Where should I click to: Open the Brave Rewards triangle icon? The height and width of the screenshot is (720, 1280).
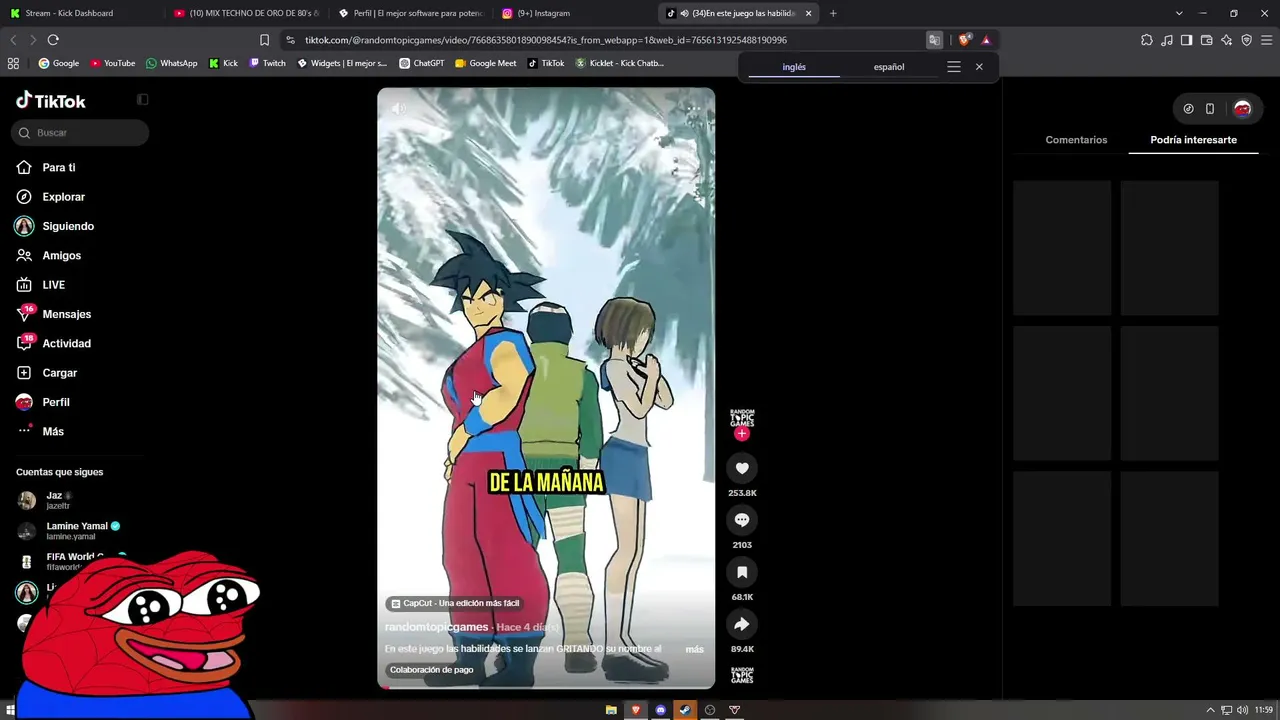(x=986, y=40)
